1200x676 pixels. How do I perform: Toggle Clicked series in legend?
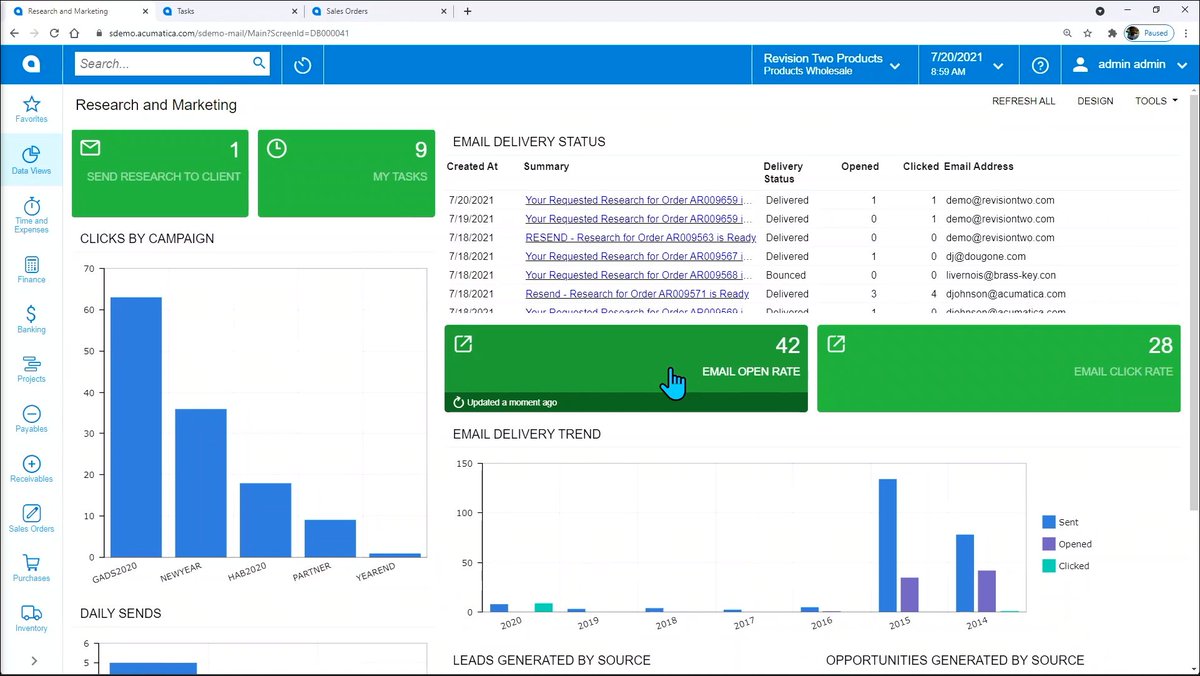[1066, 566]
